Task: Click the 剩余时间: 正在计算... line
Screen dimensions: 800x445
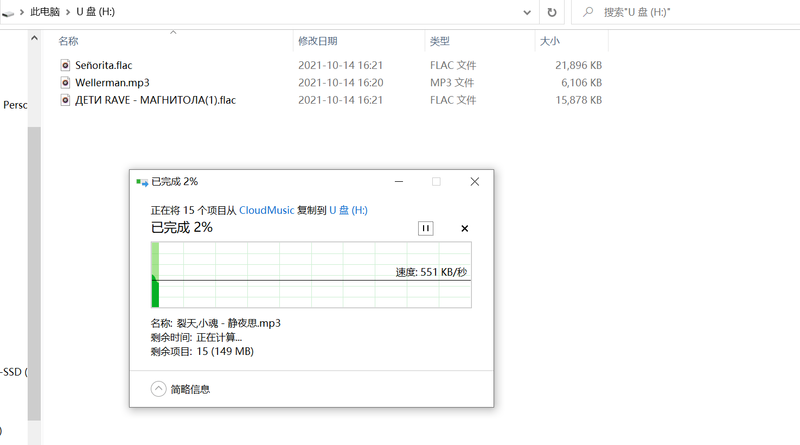Action: pyautogui.click(x=196, y=337)
